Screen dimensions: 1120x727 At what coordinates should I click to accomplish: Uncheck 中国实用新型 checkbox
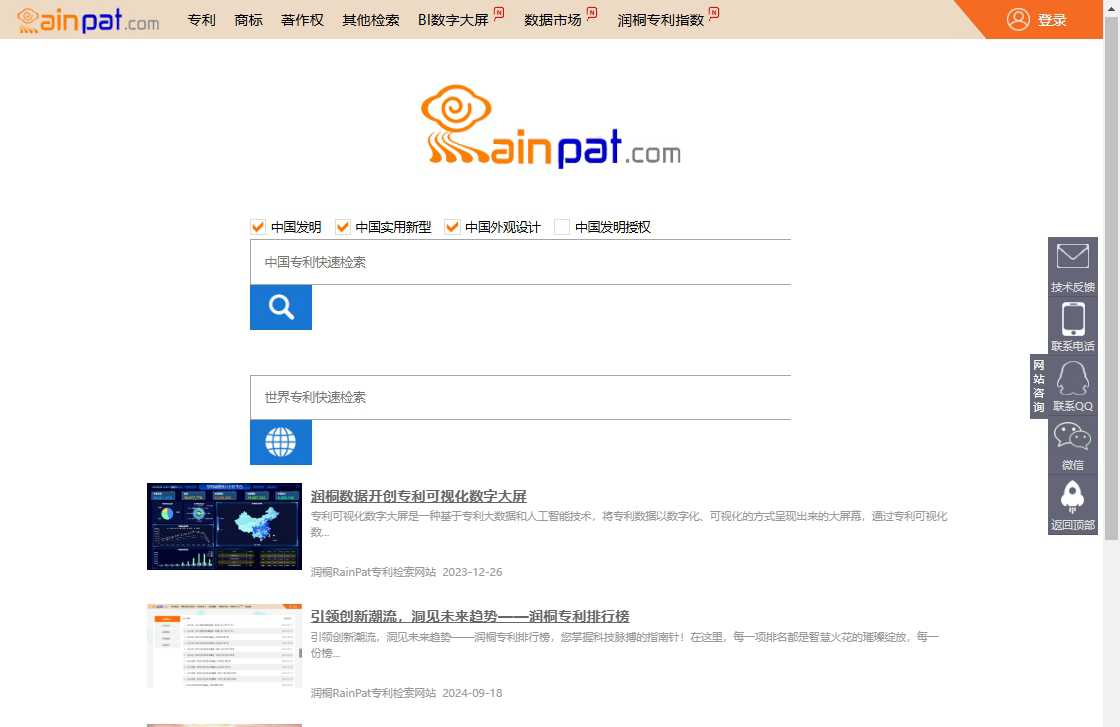pos(342,227)
